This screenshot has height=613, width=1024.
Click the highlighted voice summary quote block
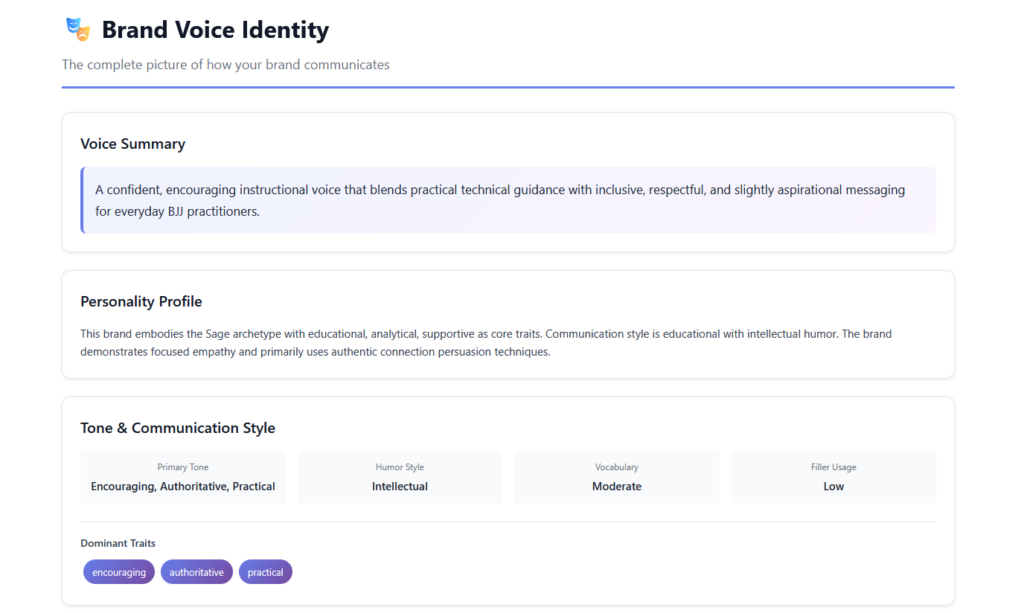508,200
